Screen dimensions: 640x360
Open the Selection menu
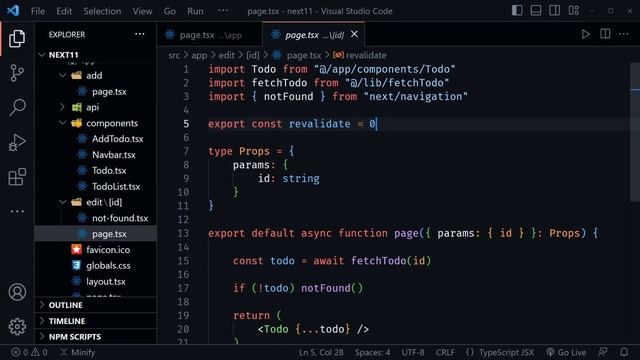(102, 11)
